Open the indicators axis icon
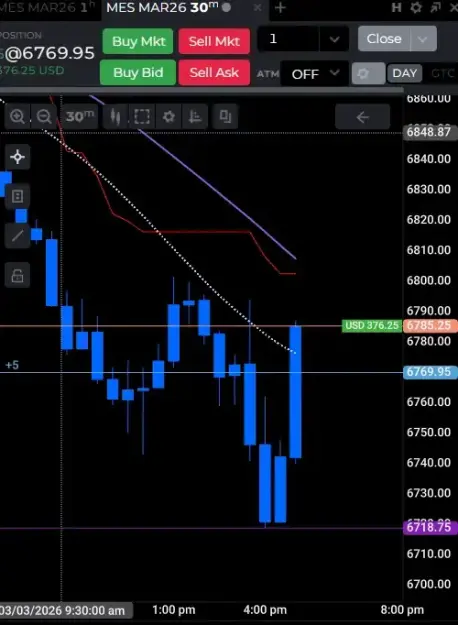 click(195, 116)
